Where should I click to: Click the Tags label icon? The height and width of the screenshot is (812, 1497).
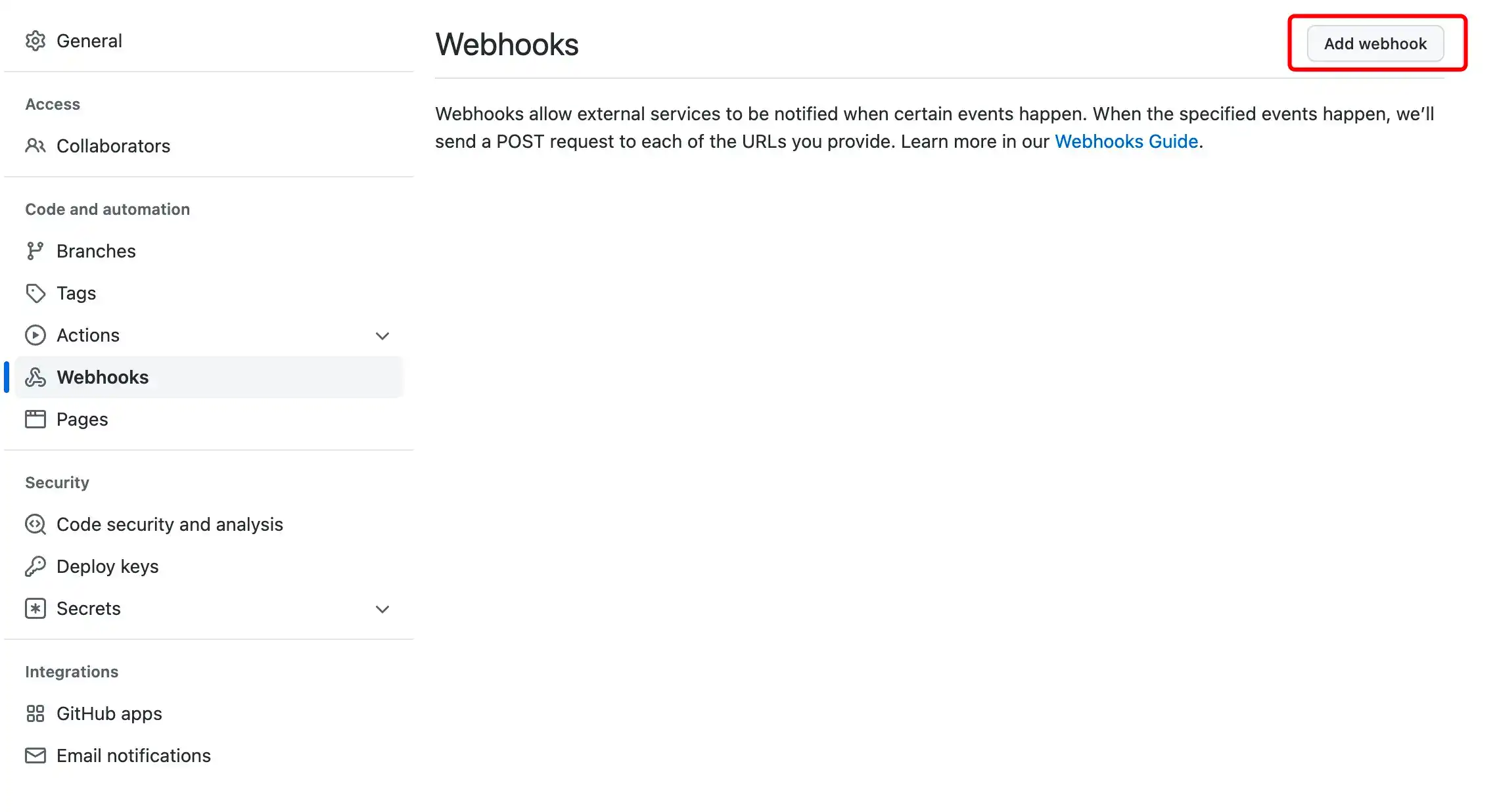pyautogui.click(x=35, y=293)
